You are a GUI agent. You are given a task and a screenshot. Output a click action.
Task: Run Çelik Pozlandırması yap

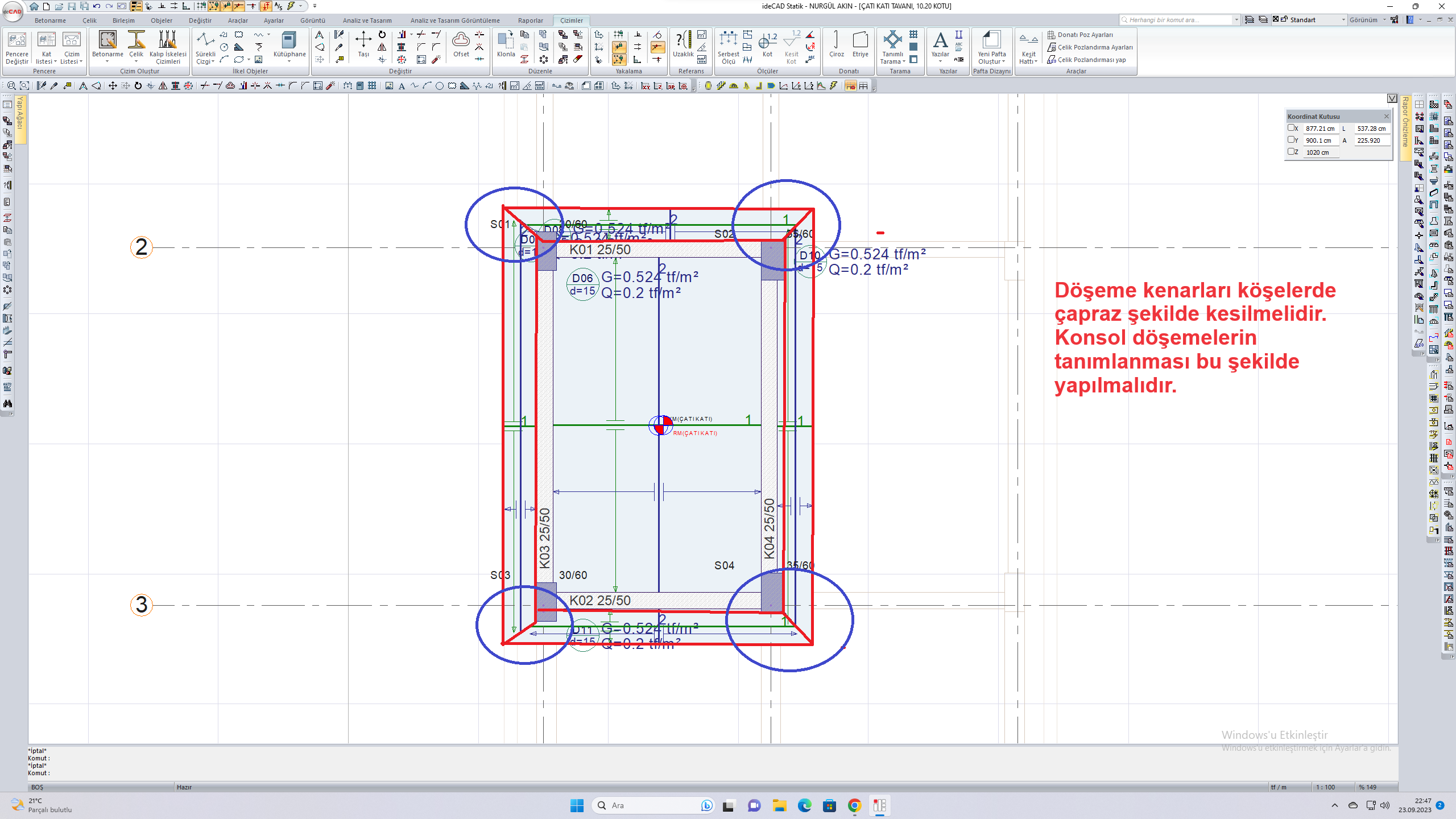point(1087,60)
